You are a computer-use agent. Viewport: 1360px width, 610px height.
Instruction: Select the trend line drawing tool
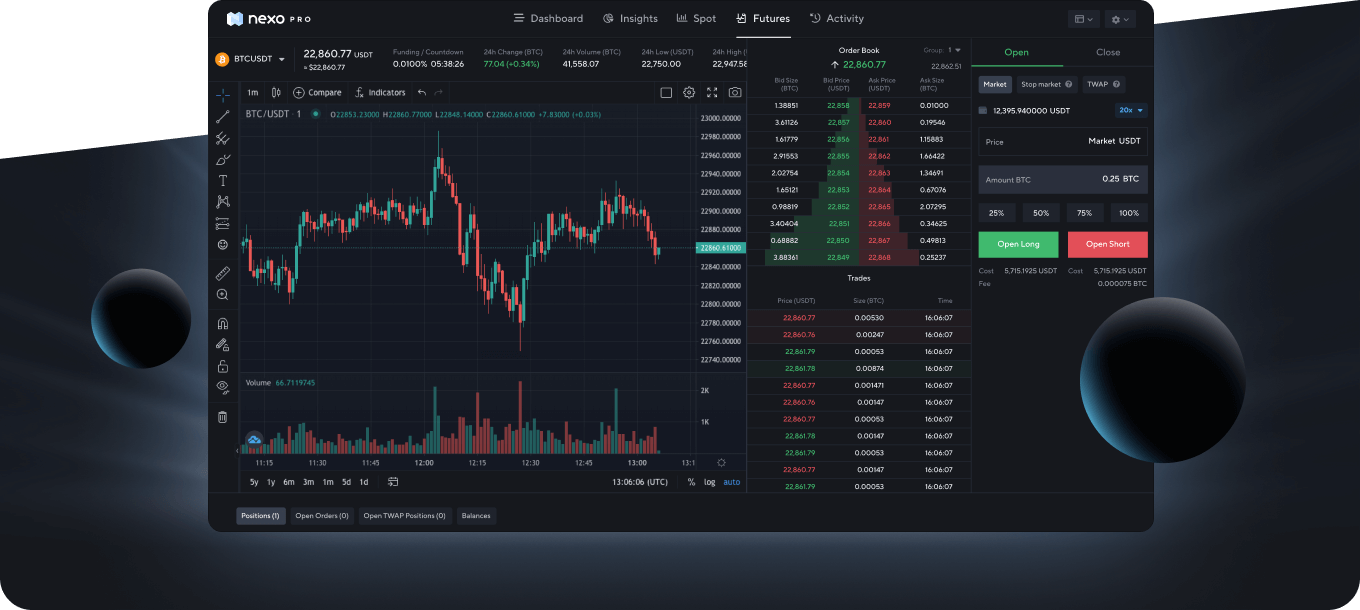[x=222, y=116]
